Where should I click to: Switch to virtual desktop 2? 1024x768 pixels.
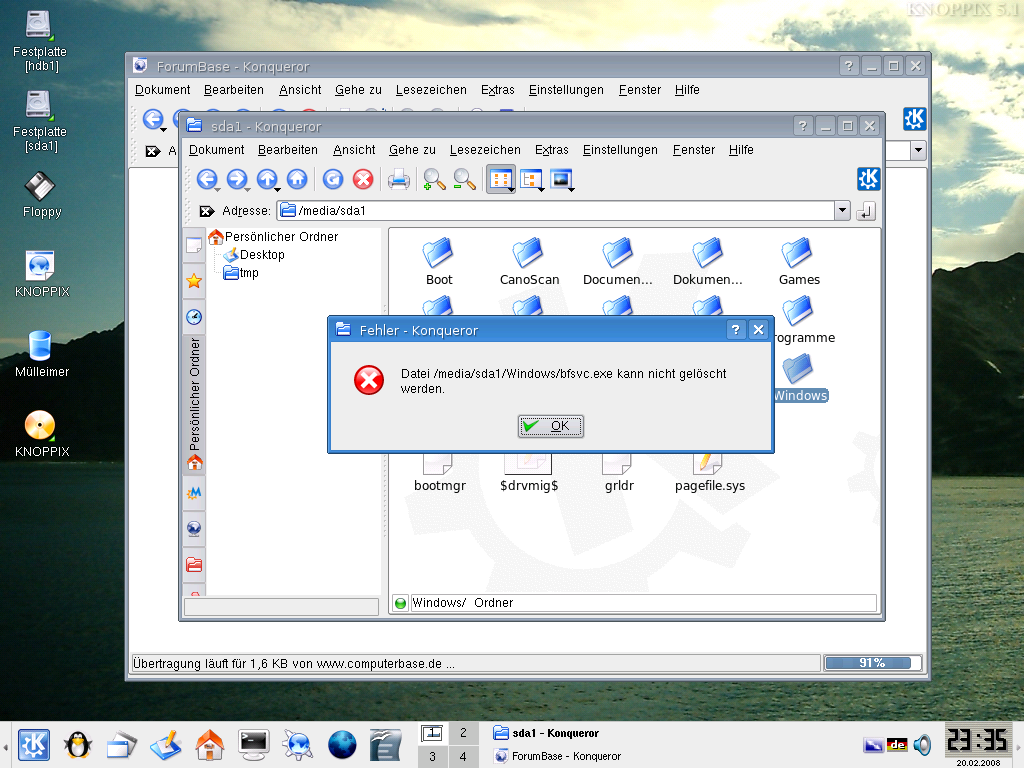463,733
